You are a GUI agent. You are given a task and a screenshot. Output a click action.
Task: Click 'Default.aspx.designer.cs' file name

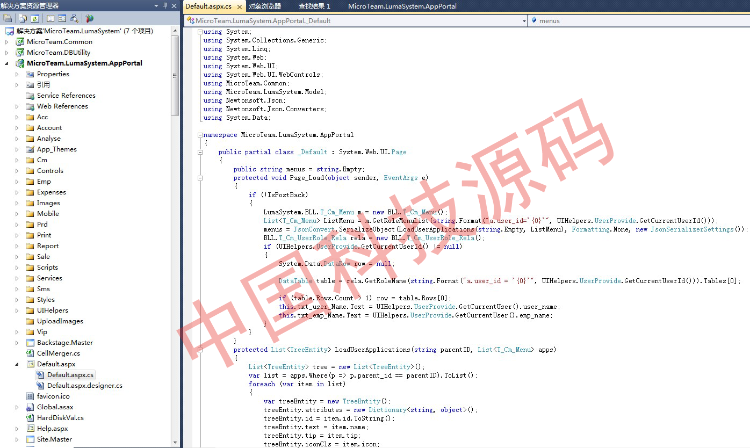(x=85, y=385)
